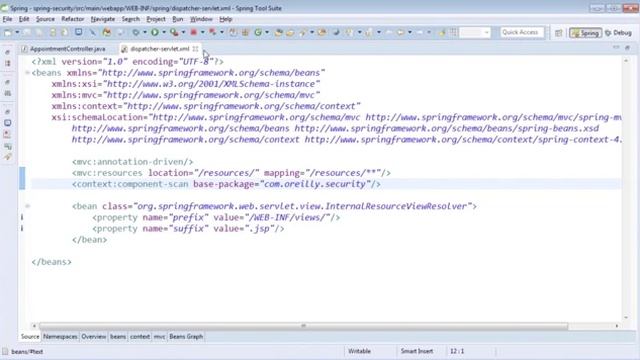Open the Navigate menu
The width and height of the screenshot is (640, 360).
tap(103, 19)
